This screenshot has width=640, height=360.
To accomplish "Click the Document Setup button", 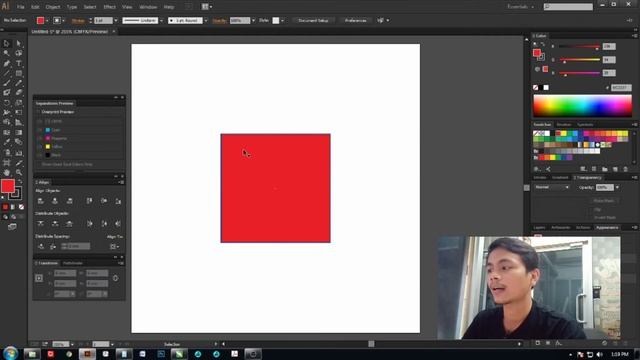I will 313,20.
